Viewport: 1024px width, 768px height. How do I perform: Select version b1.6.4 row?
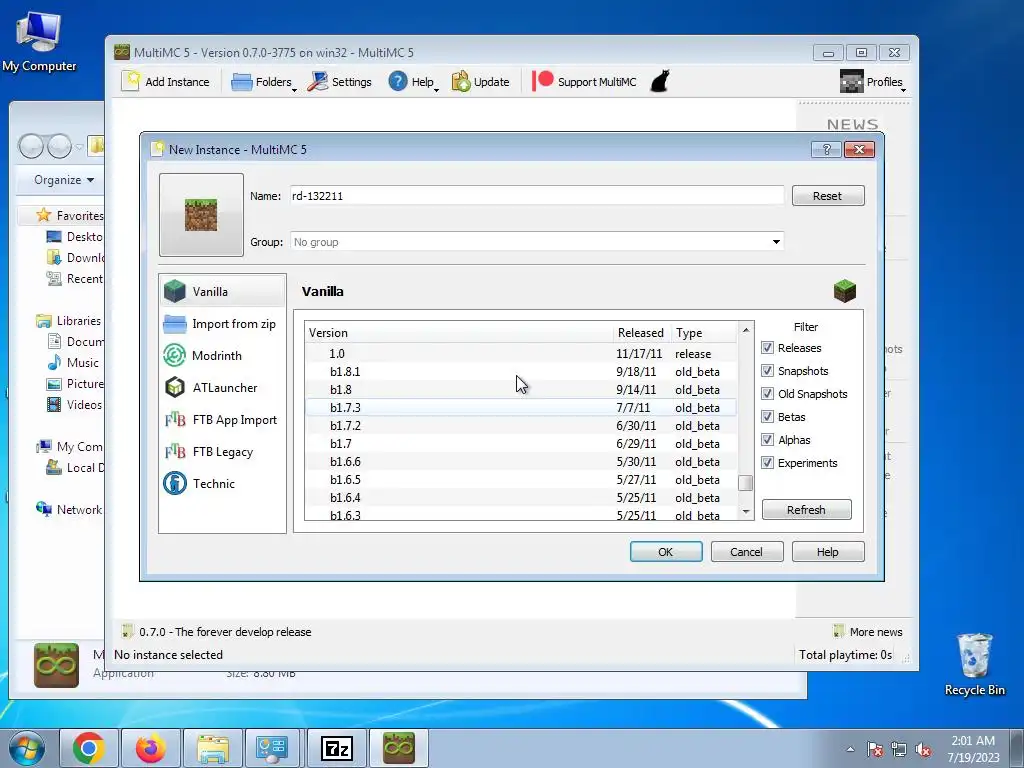[x=521, y=498]
